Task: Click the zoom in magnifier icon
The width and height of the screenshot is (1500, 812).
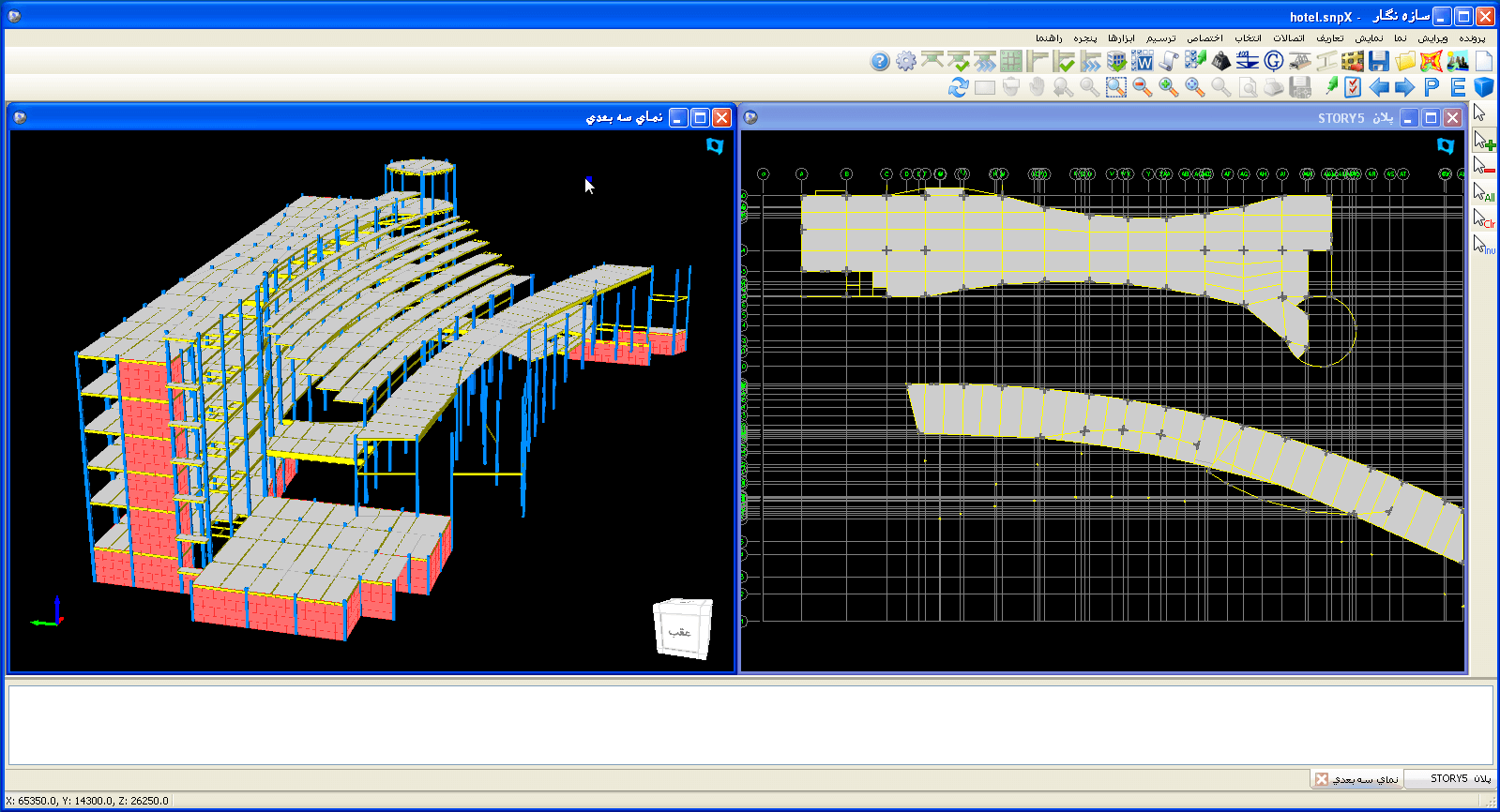Action: [1168, 87]
